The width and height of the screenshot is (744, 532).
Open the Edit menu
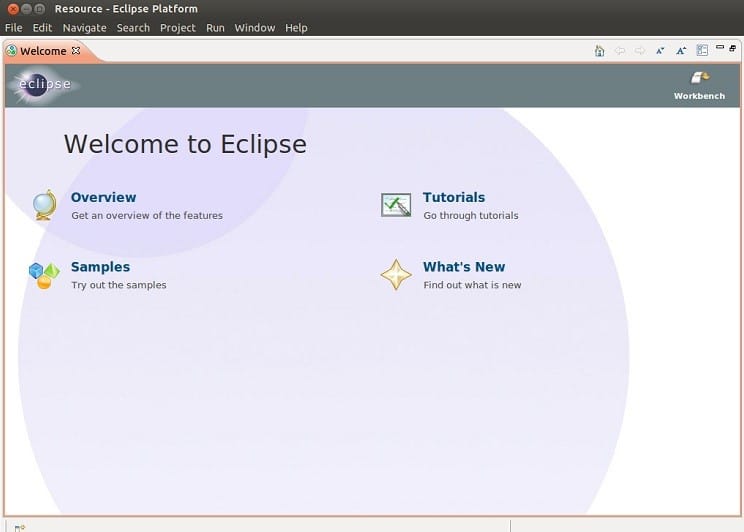42,28
